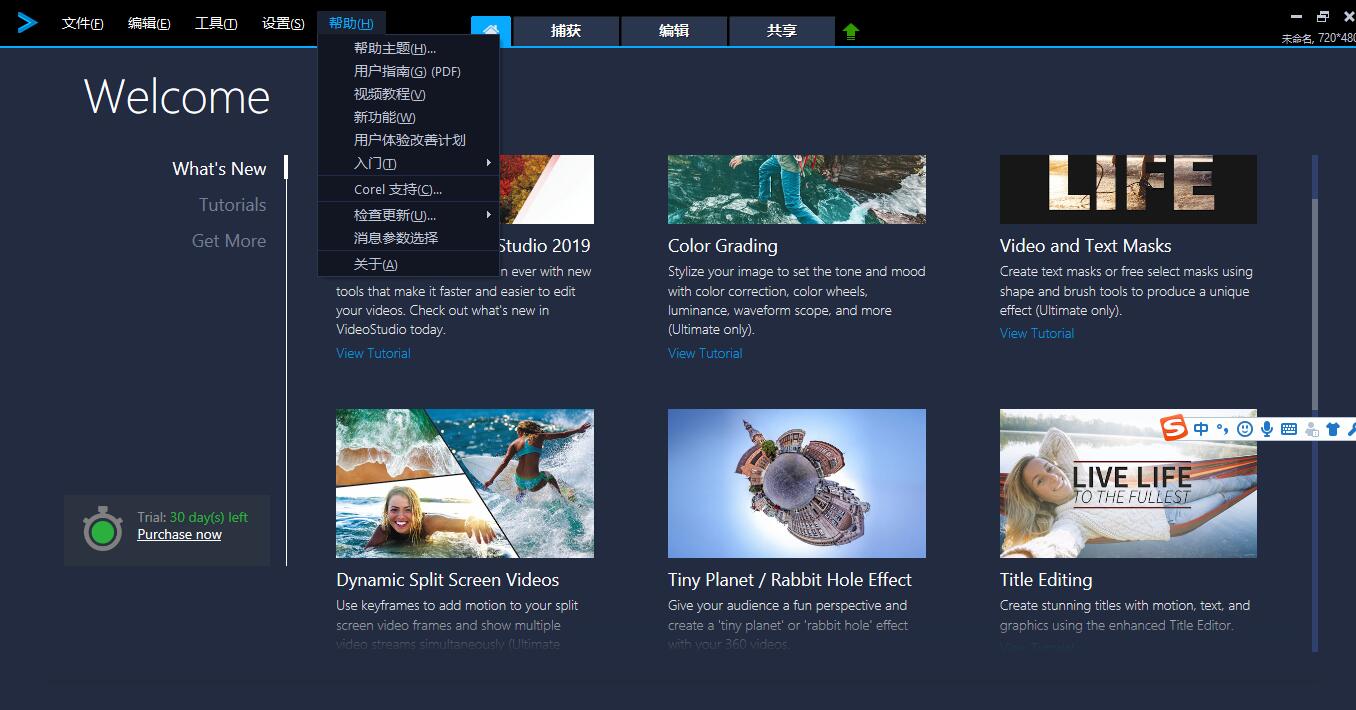Open the 工具 menu
The image size is (1356, 710).
215,23
